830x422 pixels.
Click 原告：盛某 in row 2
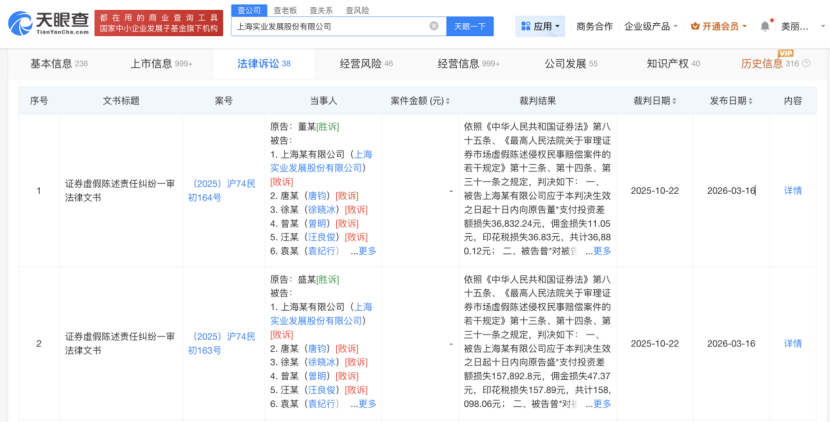coord(293,280)
